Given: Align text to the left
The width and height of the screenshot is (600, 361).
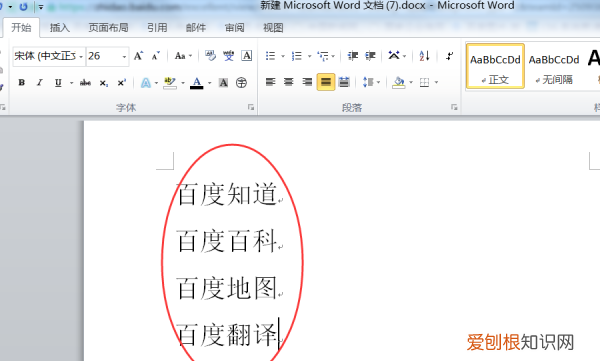Looking at the screenshot, I should coord(271,82).
